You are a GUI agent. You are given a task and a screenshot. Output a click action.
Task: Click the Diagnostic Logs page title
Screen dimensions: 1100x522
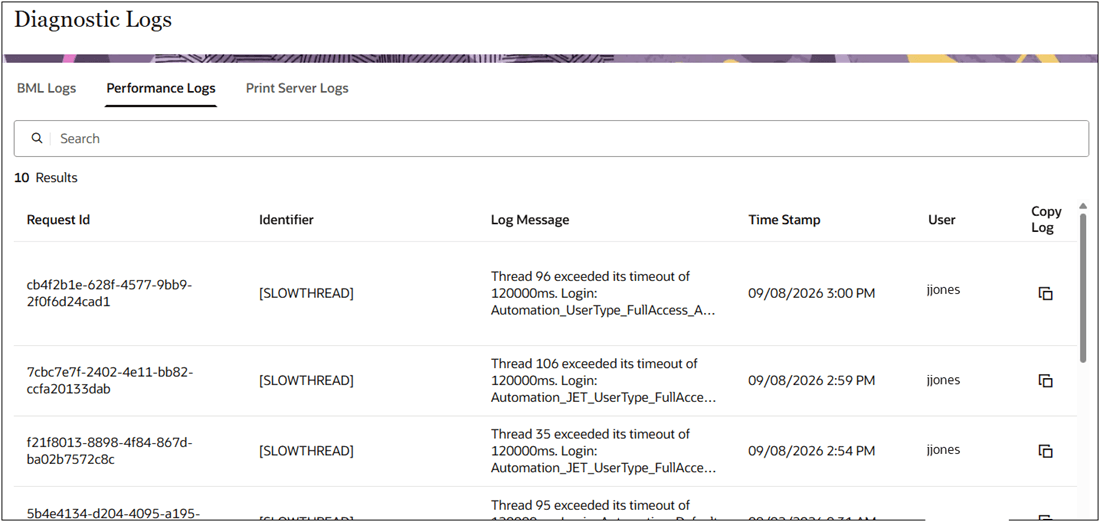point(93,19)
